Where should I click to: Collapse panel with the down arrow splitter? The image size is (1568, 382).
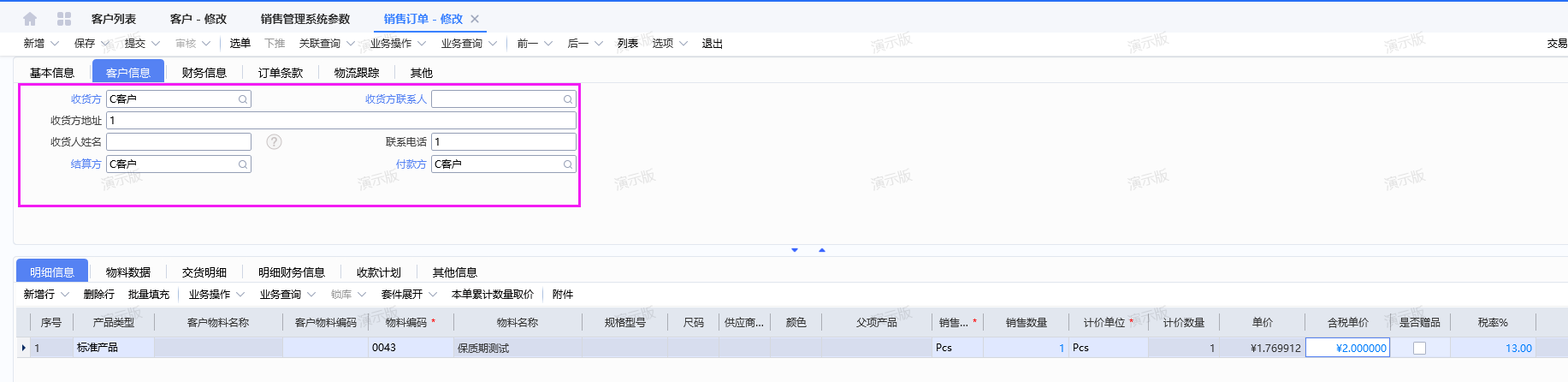(x=795, y=250)
